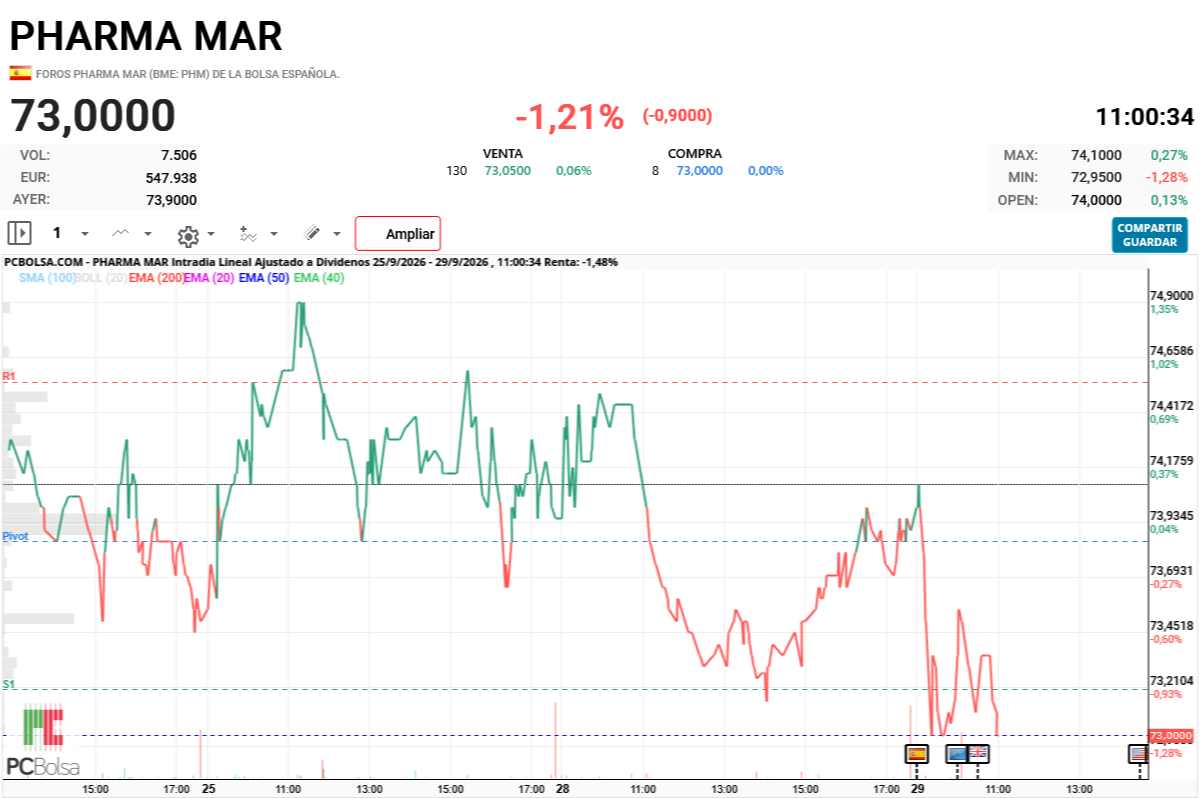The width and height of the screenshot is (1200, 798).
Task: Click the time display 11:00:34
Action: (x=1145, y=117)
